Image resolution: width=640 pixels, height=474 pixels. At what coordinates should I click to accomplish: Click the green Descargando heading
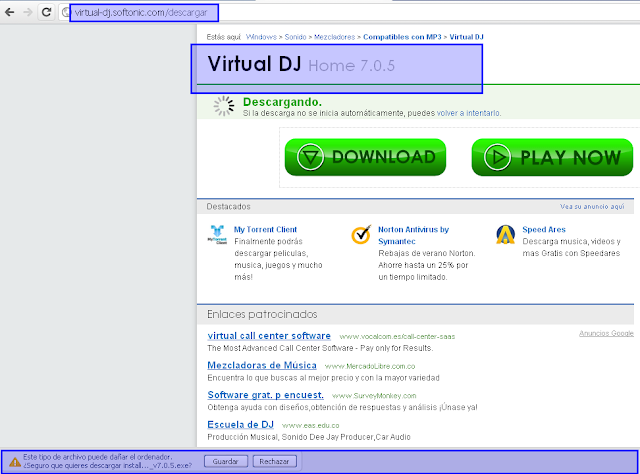pos(282,102)
